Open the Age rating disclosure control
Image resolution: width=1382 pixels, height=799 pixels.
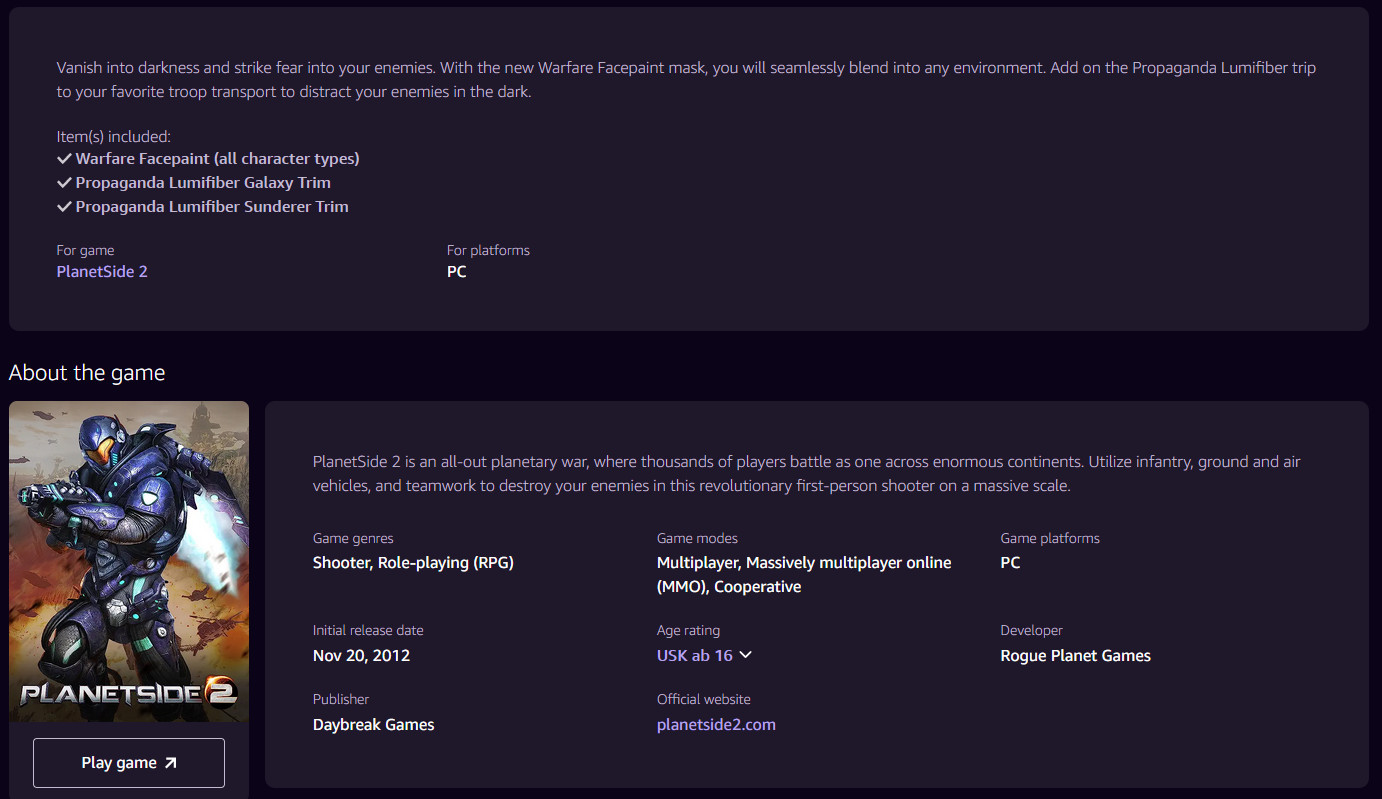coord(704,655)
